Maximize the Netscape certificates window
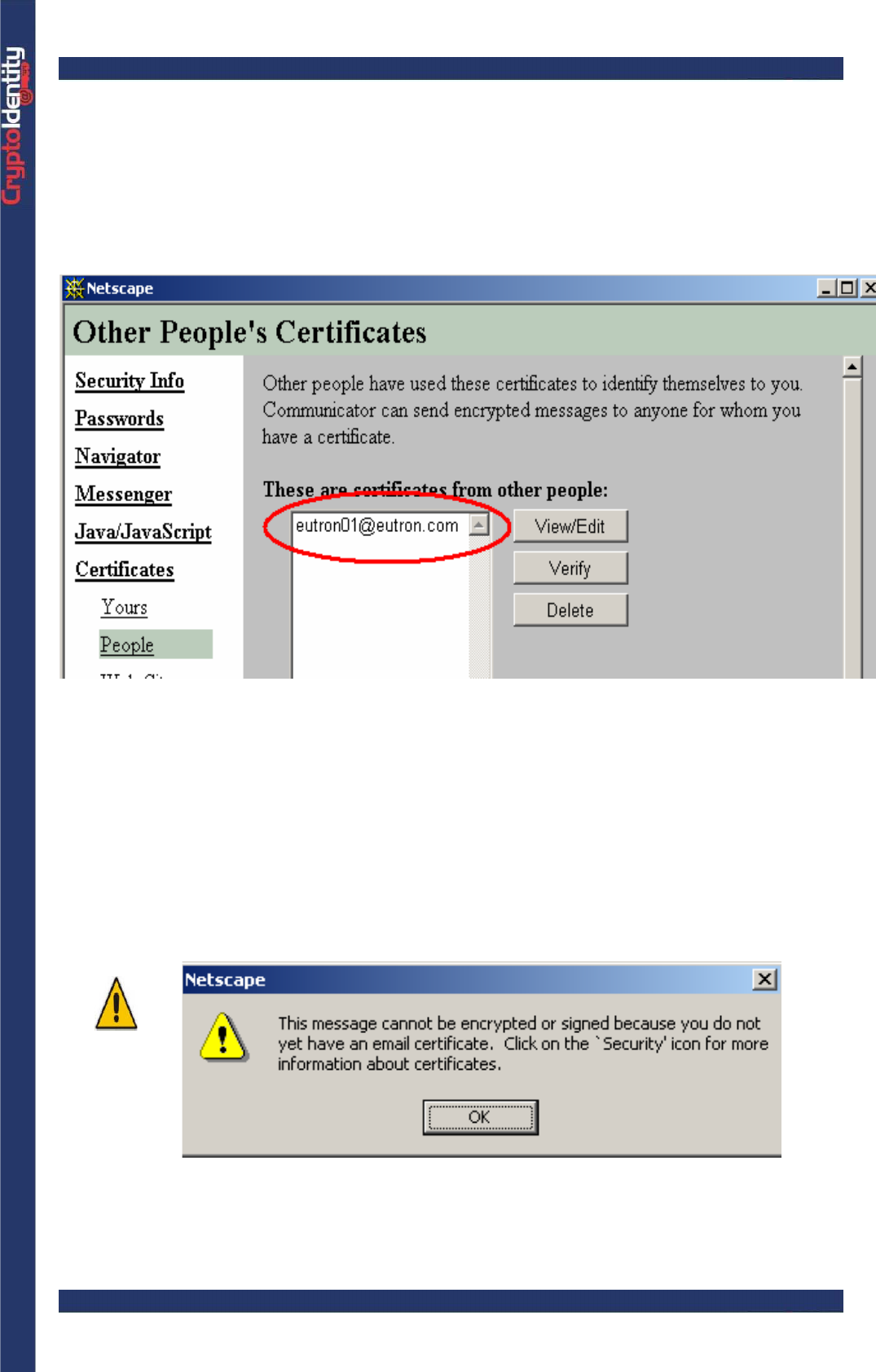Viewport: 876px width, 1372px height. point(847,288)
